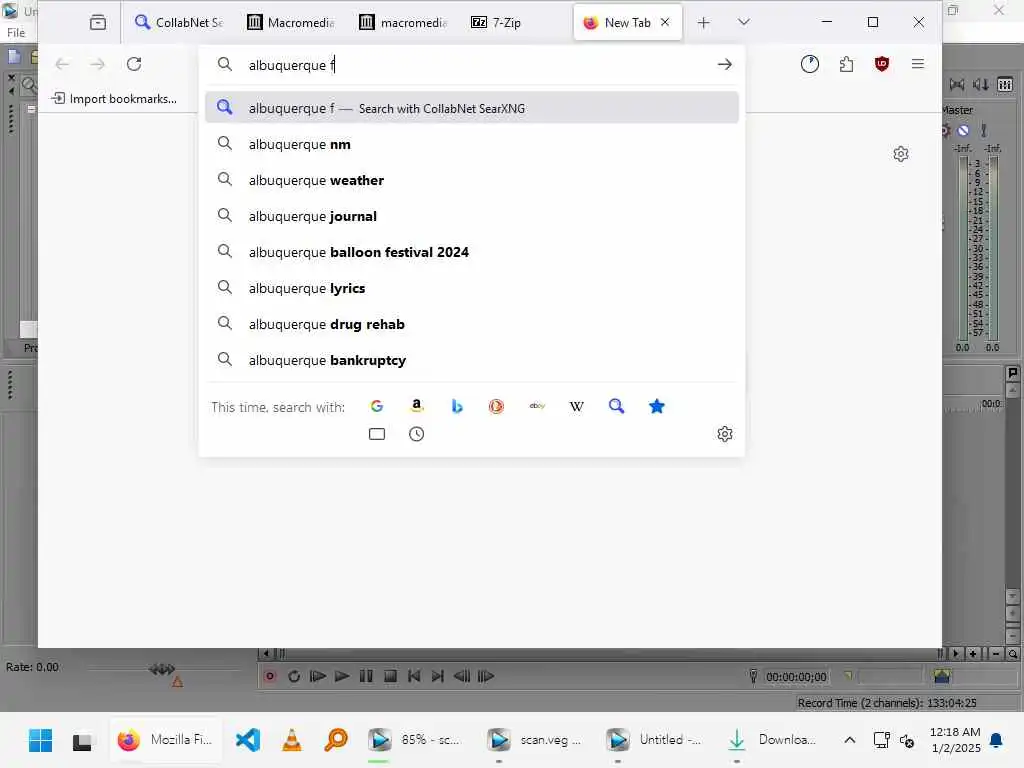Select suggestion albuquerque weather
This screenshot has height=768, width=1024.
(472, 180)
